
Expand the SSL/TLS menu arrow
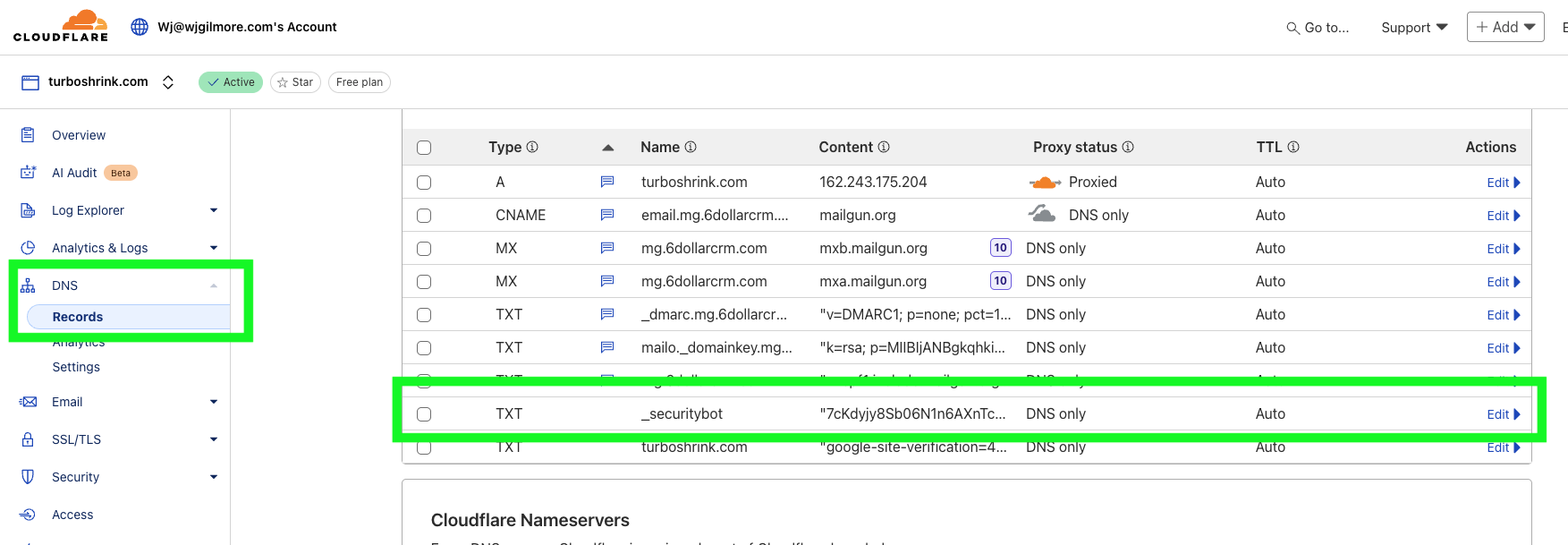pyautogui.click(x=214, y=439)
